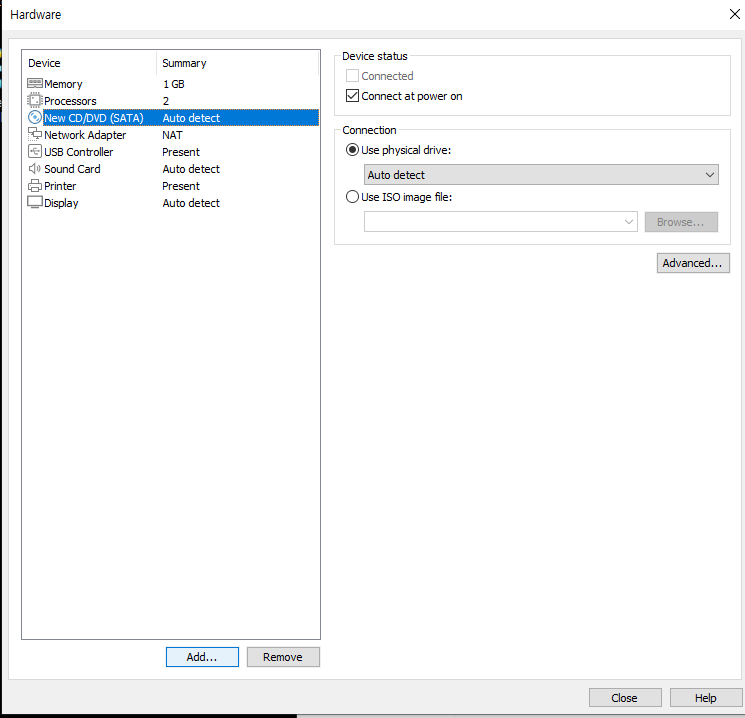This screenshot has width=745, height=718.
Task: Click the Browse button for ISO file
Action: click(x=681, y=221)
